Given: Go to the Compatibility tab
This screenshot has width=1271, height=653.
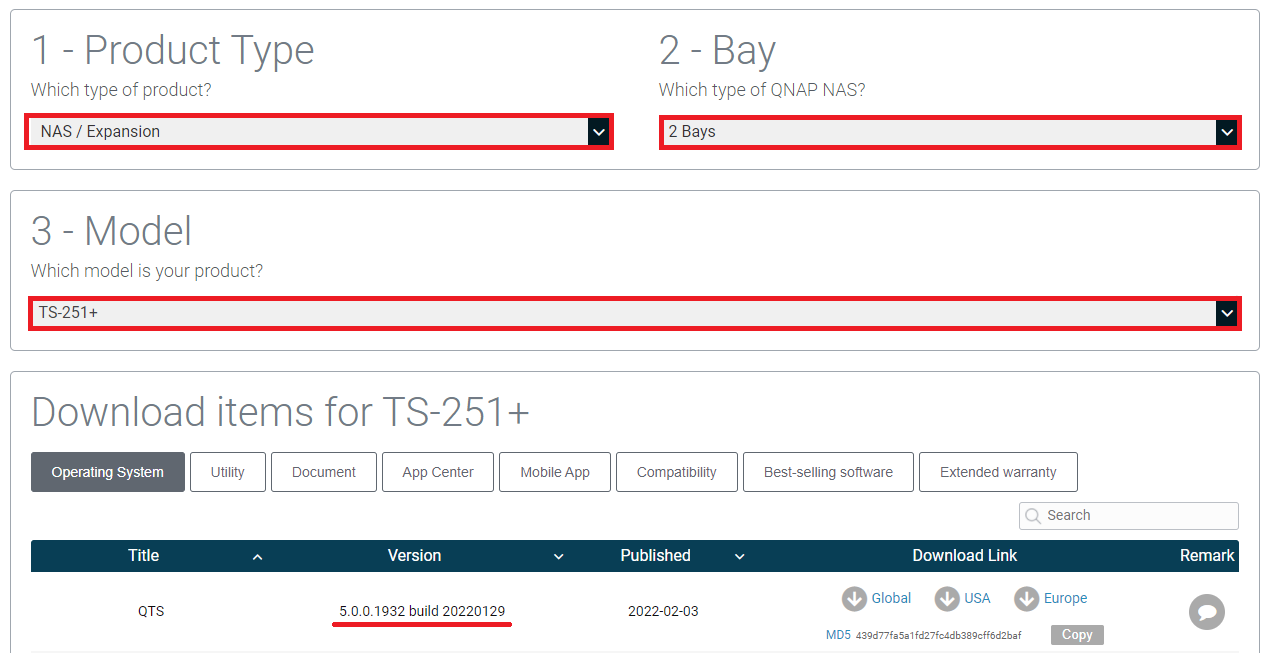Looking at the screenshot, I should [x=676, y=472].
